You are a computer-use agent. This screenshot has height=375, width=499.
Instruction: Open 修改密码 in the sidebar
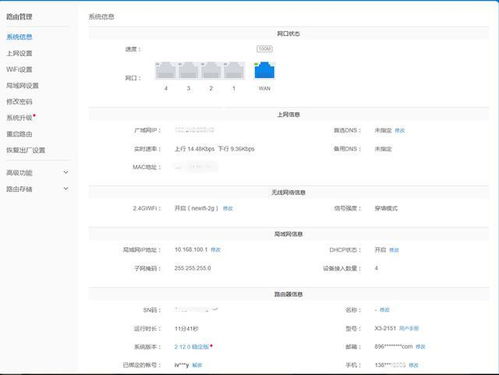pyautogui.click(x=19, y=101)
